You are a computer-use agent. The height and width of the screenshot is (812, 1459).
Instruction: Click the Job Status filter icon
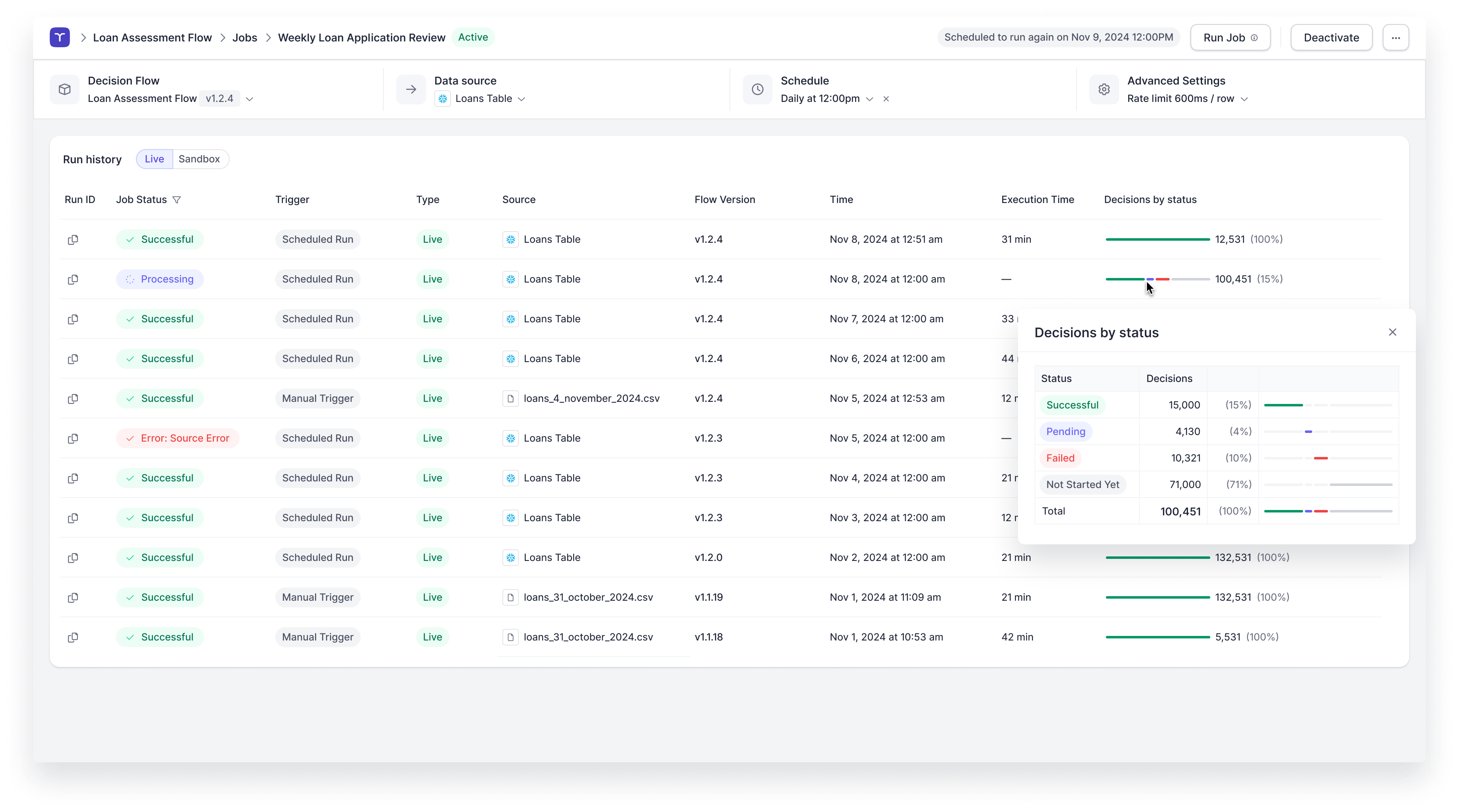coord(177,200)
